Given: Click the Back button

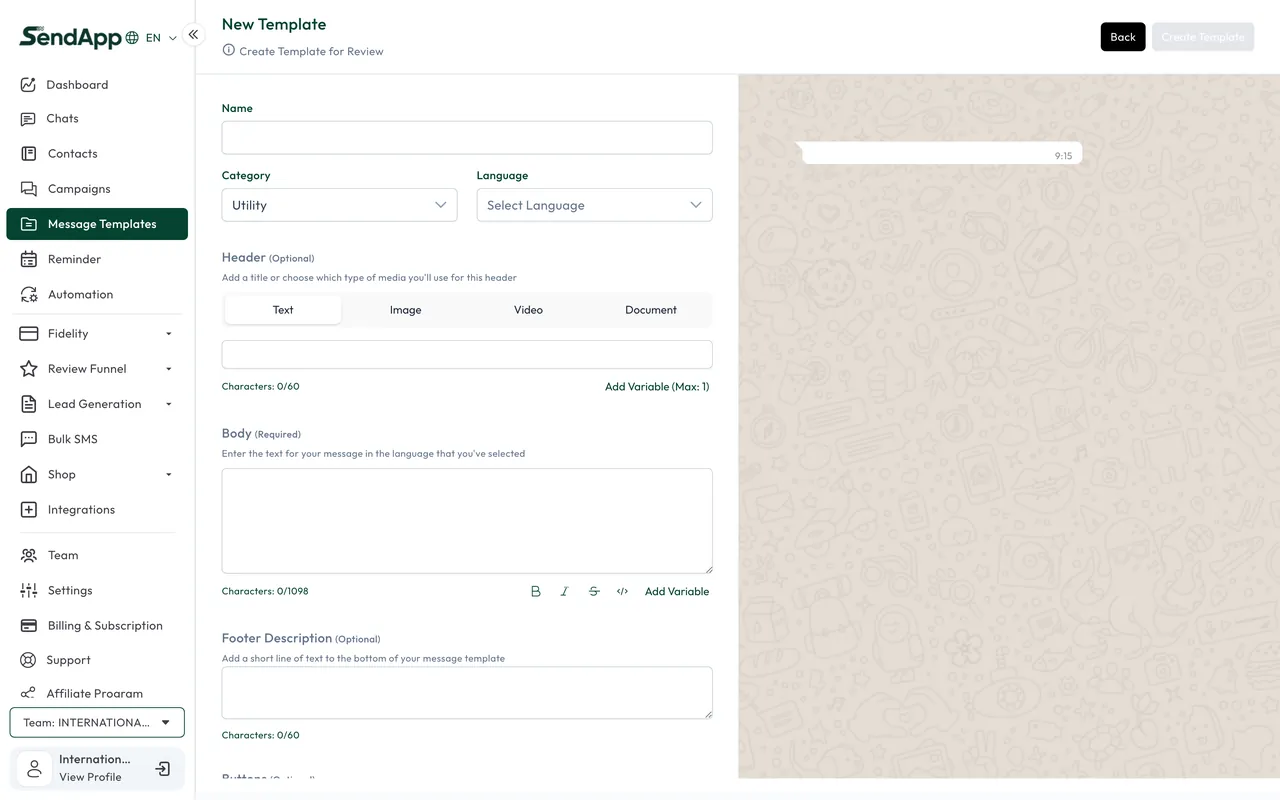Looking at the screenshot, I should pos(1123,37).
